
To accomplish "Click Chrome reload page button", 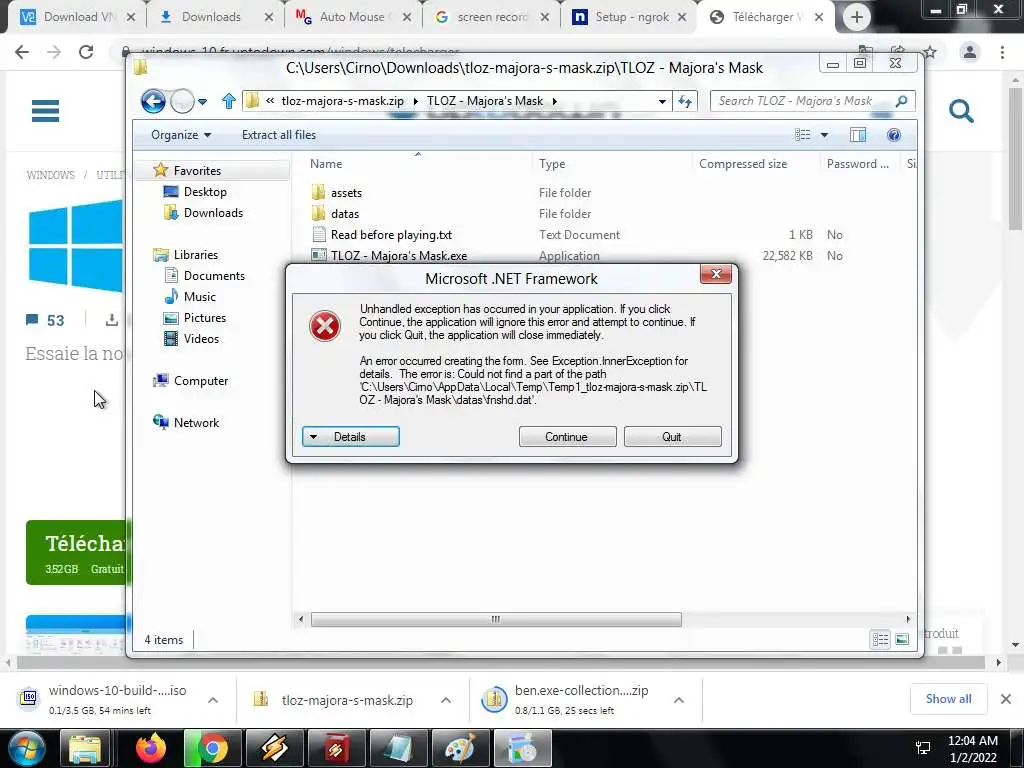I will tap(86, 52).
